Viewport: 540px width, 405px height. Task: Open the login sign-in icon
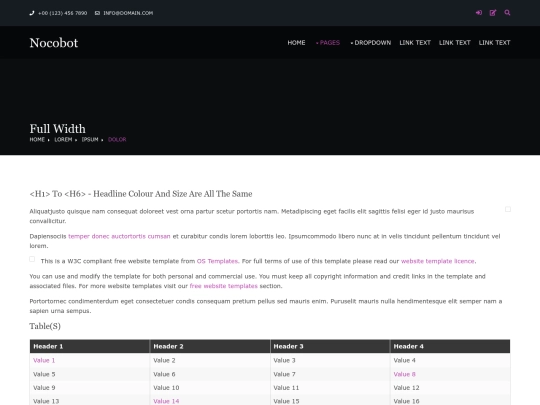479,13
